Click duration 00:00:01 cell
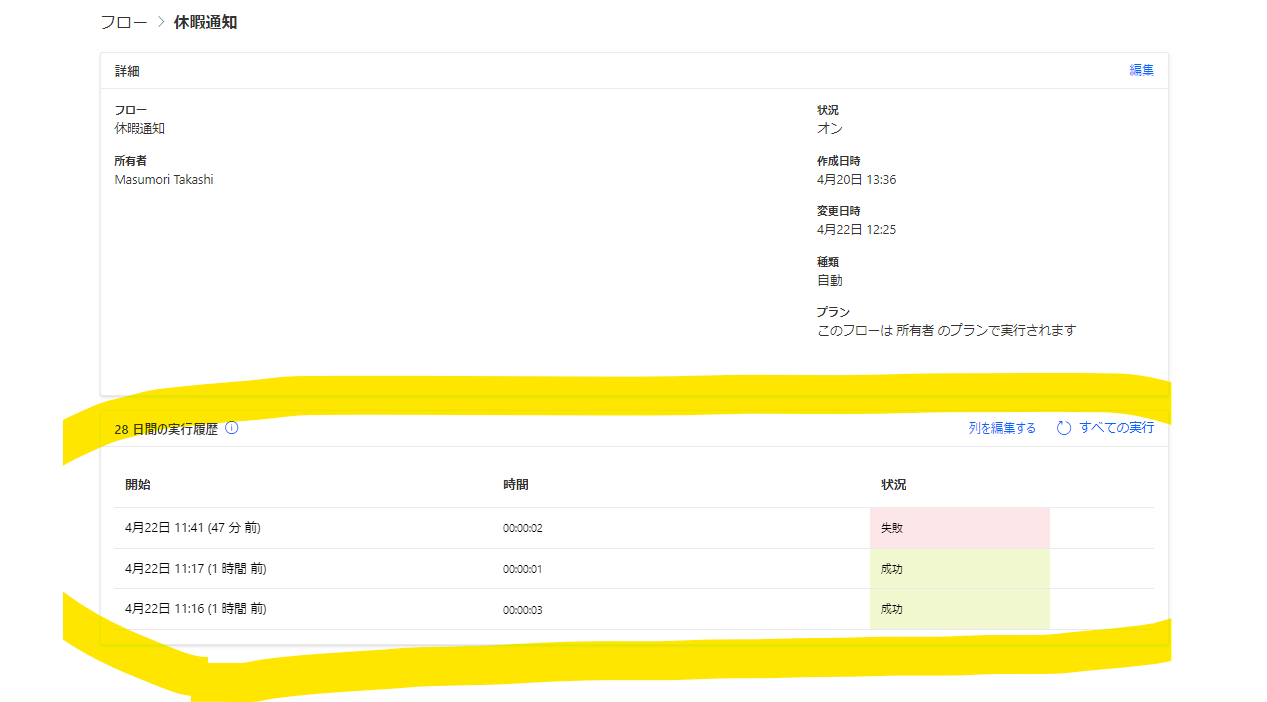Viewport: 1267px width, 702px height. click(523, 569)
